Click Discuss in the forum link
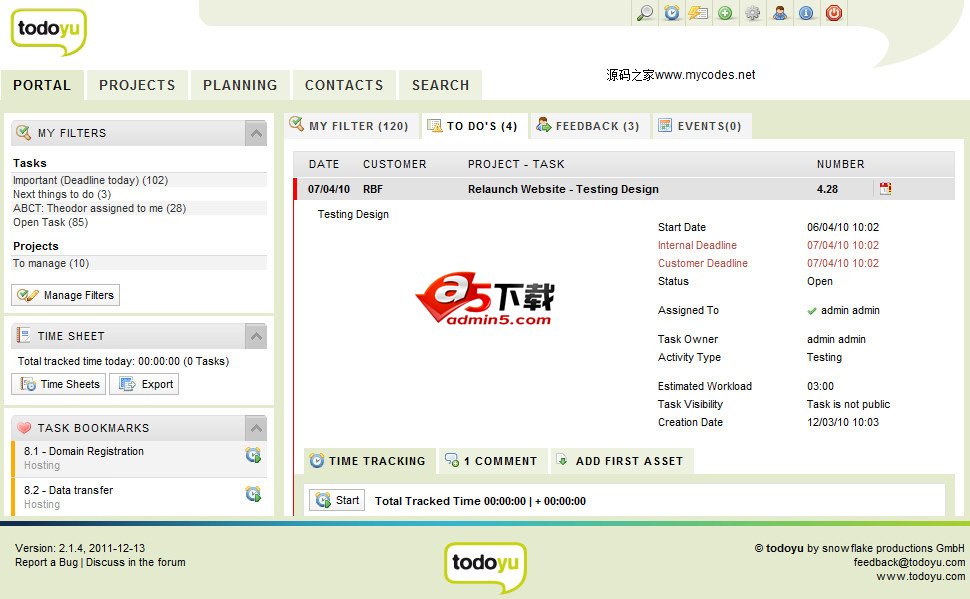 tap(135, 562)
